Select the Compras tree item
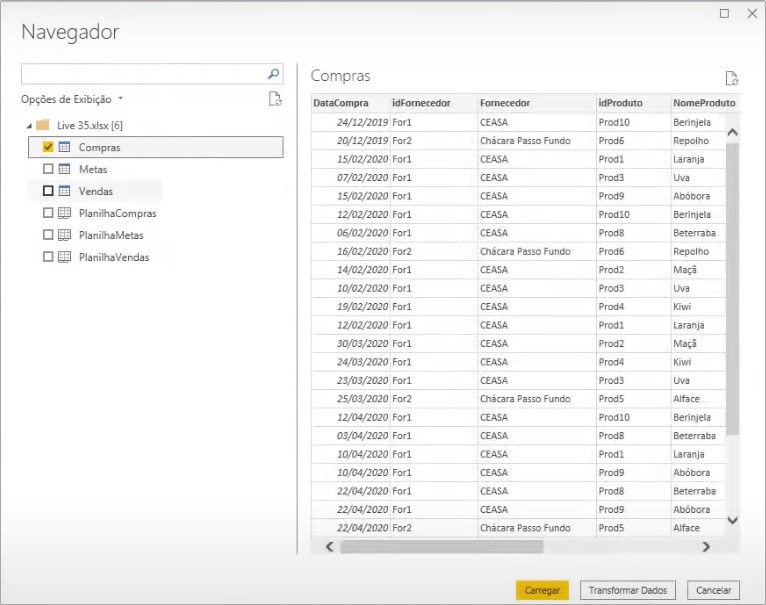Image resolution: width=766 pixels, height=605 pixels. point(155,147)
